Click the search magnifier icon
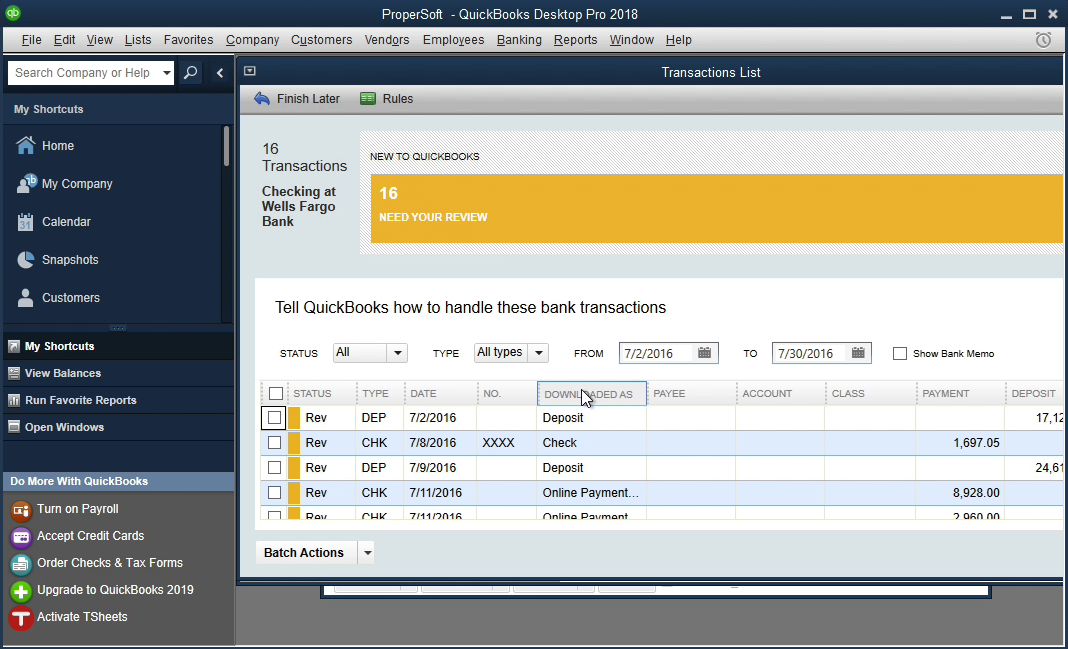The height and width of the screenshot is (649, 1068). coord(191,73)
